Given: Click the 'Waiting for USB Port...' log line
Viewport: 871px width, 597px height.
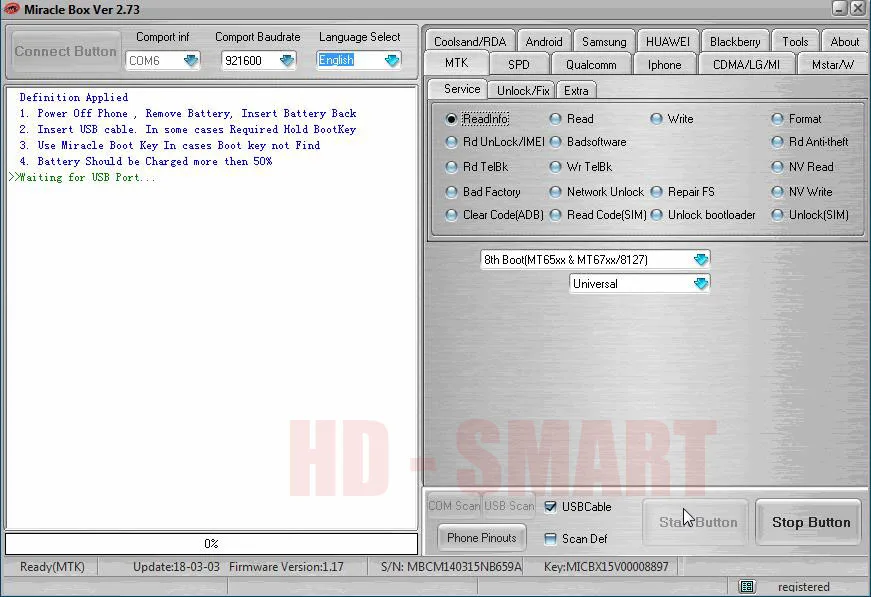Looking at the screenshot, I should [82, 178].
